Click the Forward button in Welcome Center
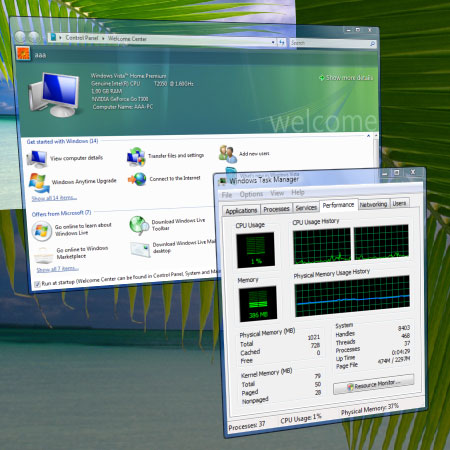Screen dimensions: 450x450 [34, 37]
